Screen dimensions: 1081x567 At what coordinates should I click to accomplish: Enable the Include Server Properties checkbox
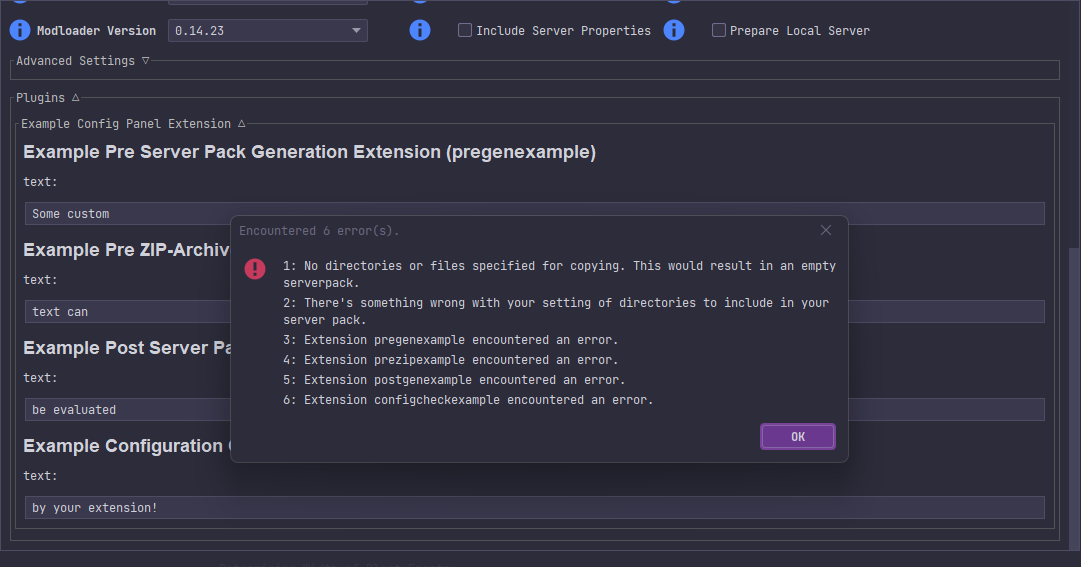point(465,31)
